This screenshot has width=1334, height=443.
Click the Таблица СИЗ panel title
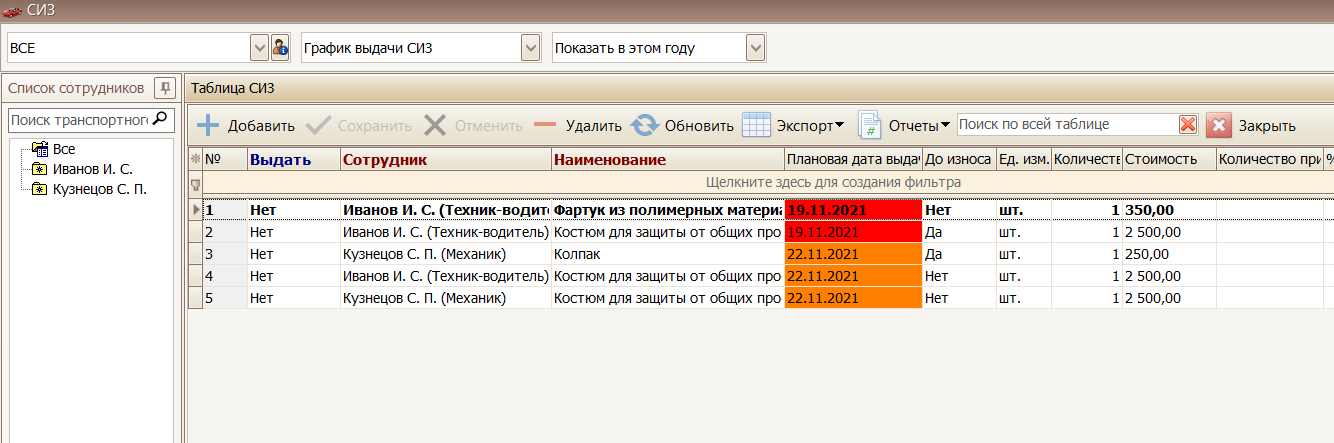tap(232, 88)
